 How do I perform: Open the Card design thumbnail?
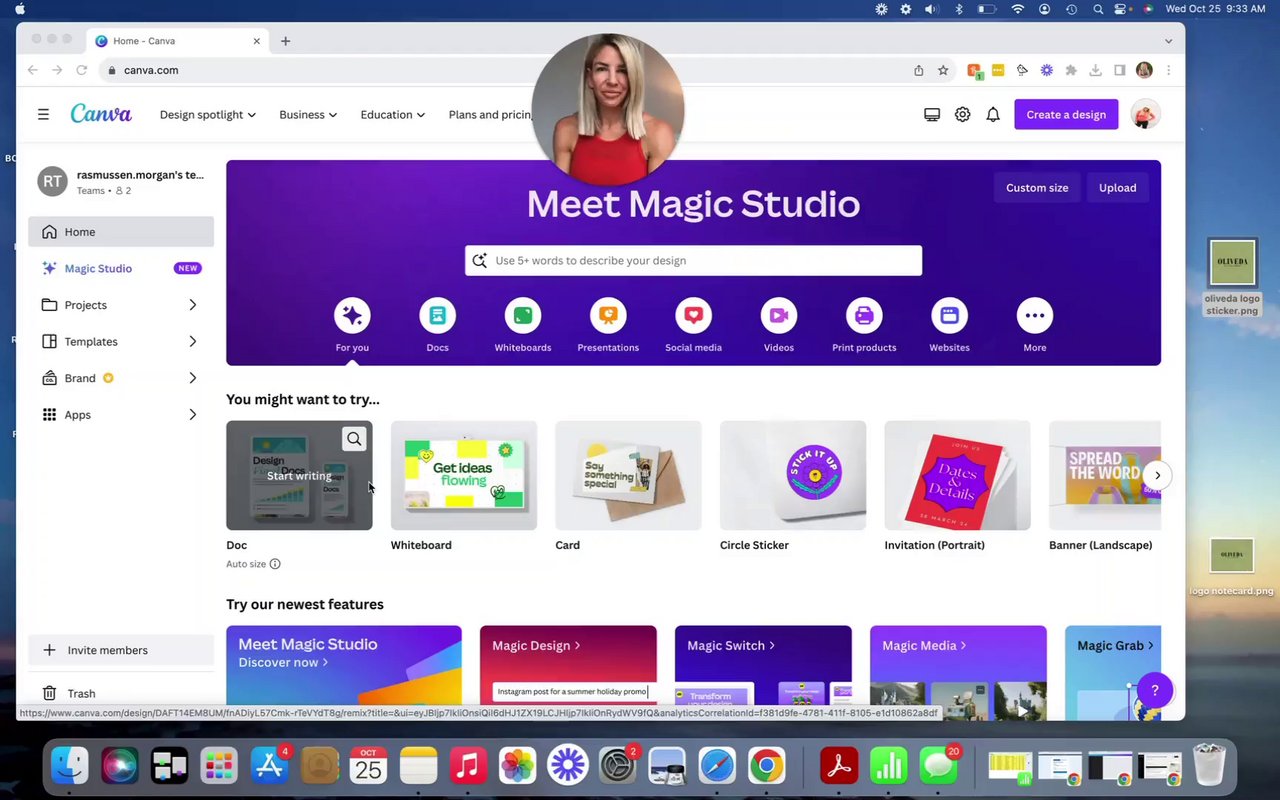tap(628, 475)
